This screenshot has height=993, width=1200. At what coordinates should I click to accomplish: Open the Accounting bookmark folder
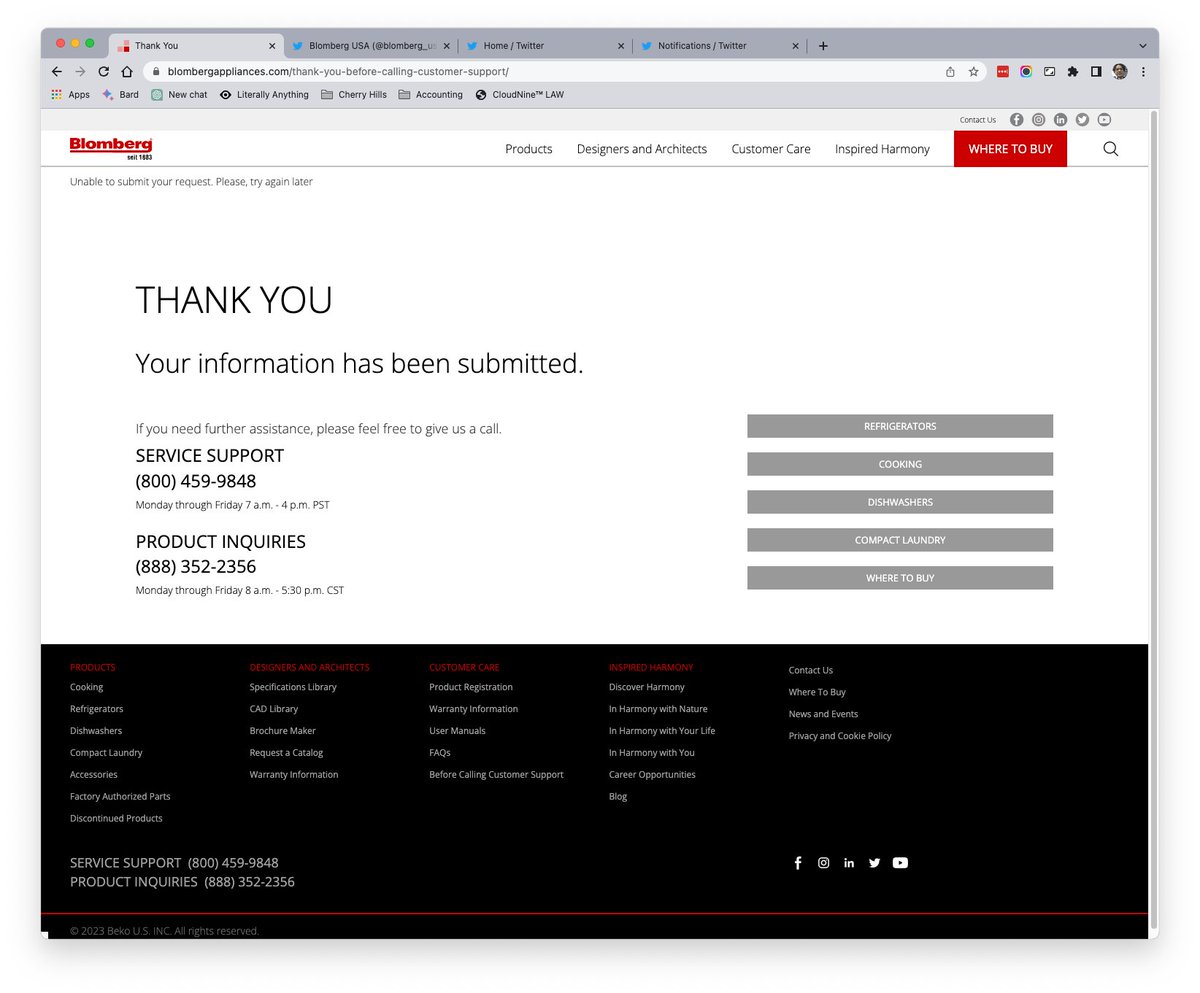click(x=430, y=95)
